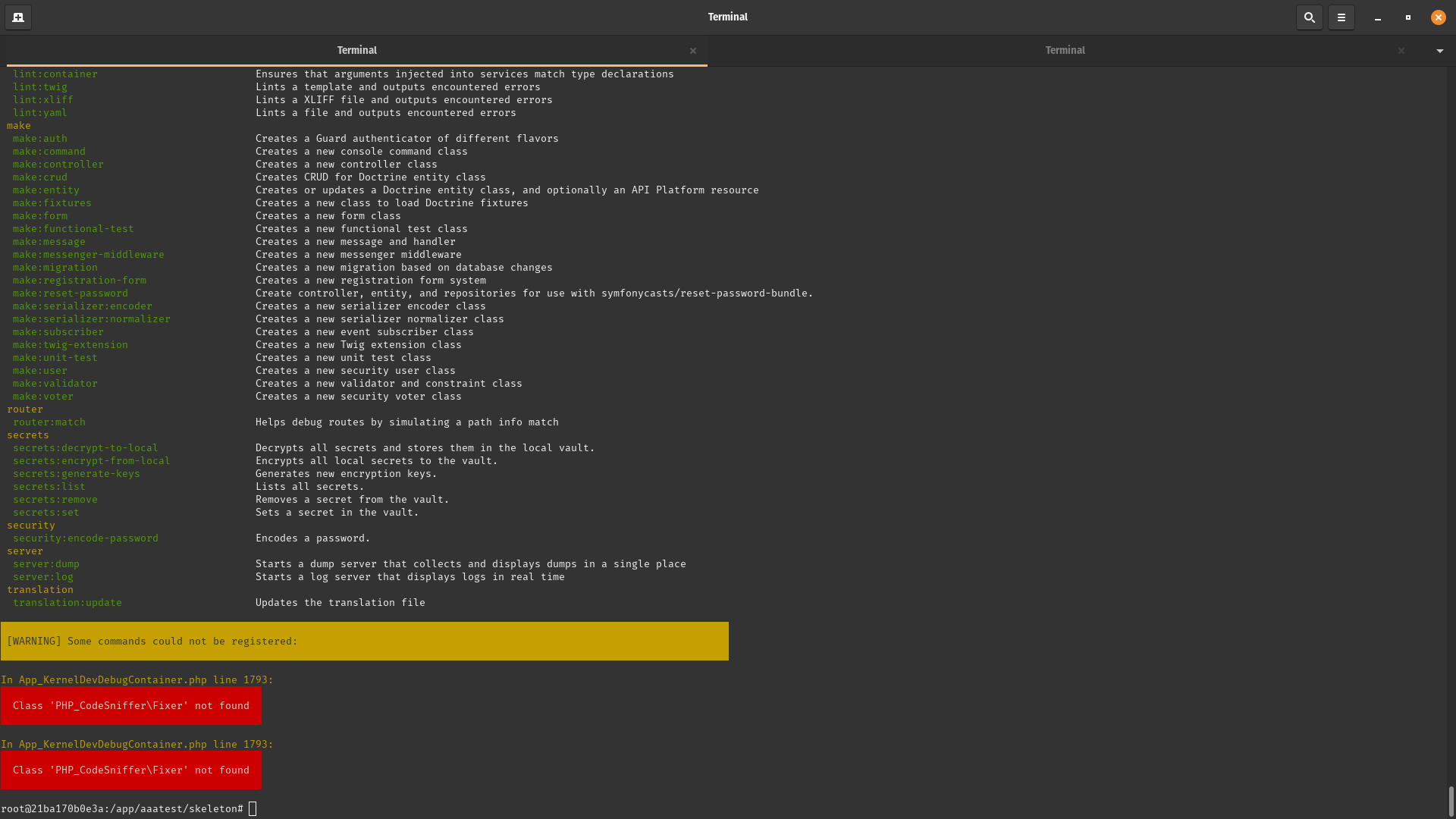
Task: Click the lint:container command text
Action: click(x=55, y=74)
